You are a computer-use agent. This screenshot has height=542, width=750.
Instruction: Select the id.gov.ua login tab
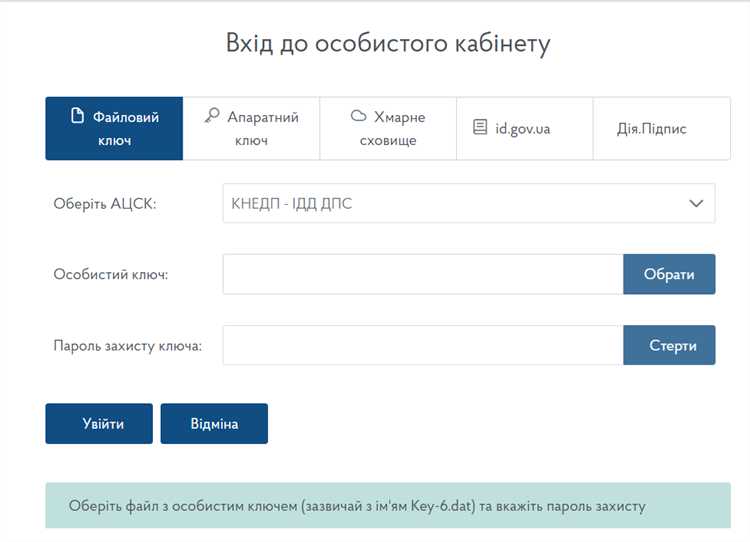(525, 128)
